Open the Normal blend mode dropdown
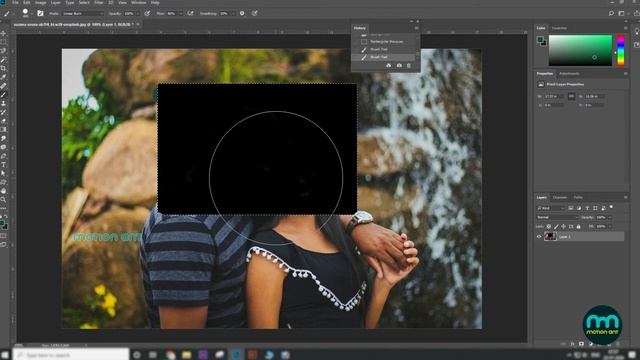The width and height of the screenshot is (640, 360). coord(558,217)
